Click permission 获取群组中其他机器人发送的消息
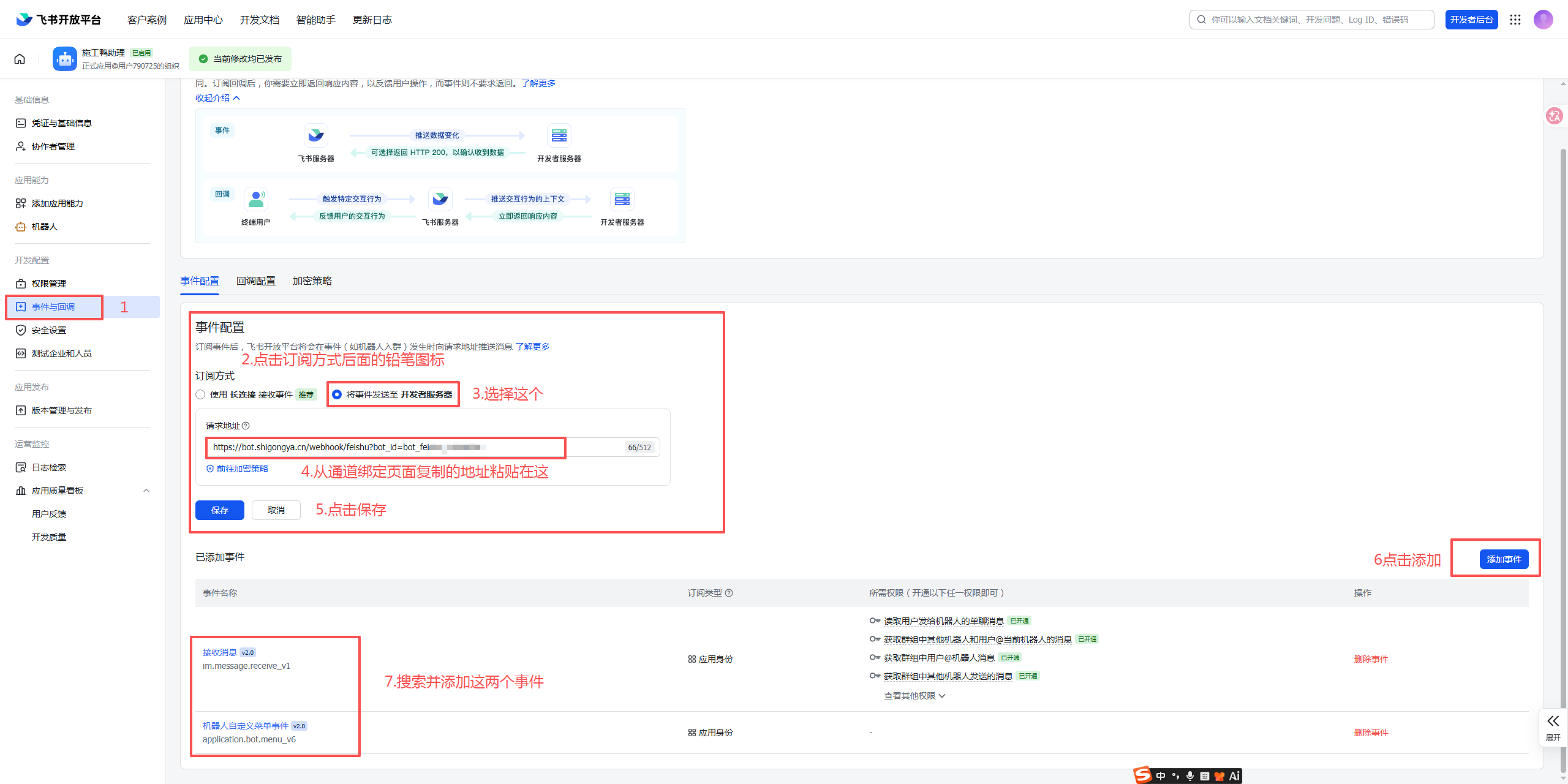The image size is (1568, 784). coord(948,676)
